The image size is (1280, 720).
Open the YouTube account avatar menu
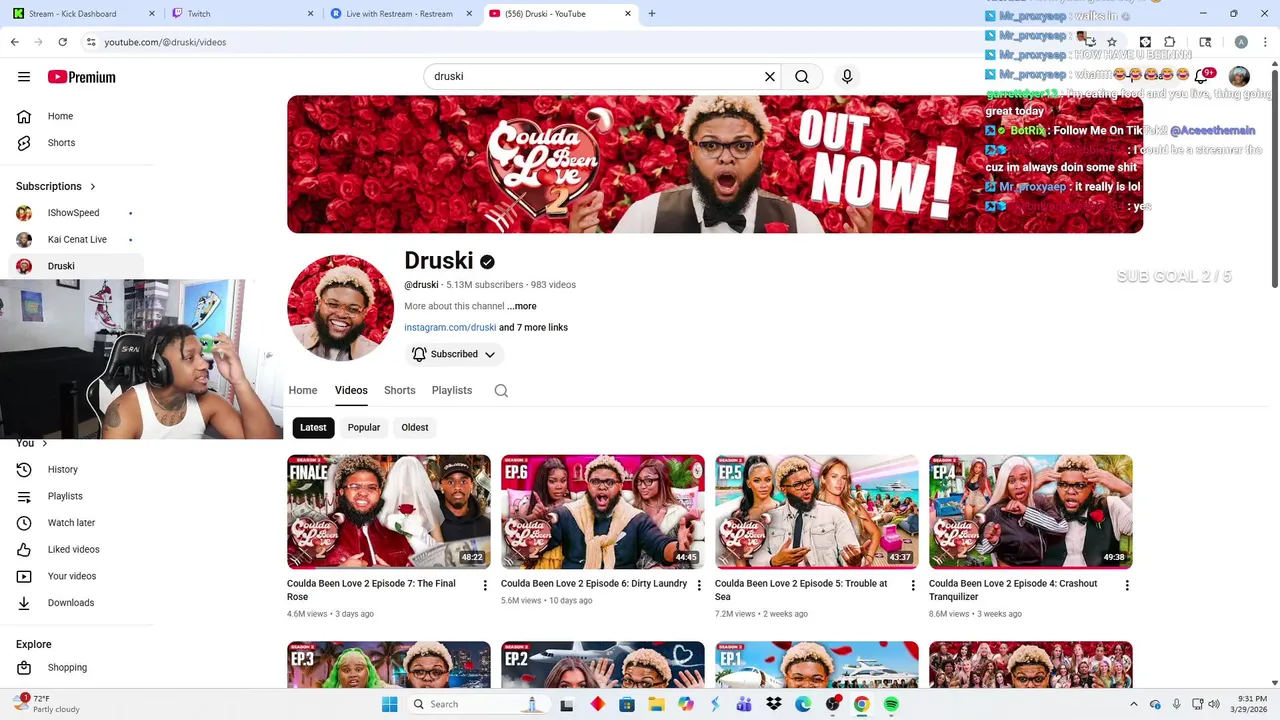coord(1239,77)
